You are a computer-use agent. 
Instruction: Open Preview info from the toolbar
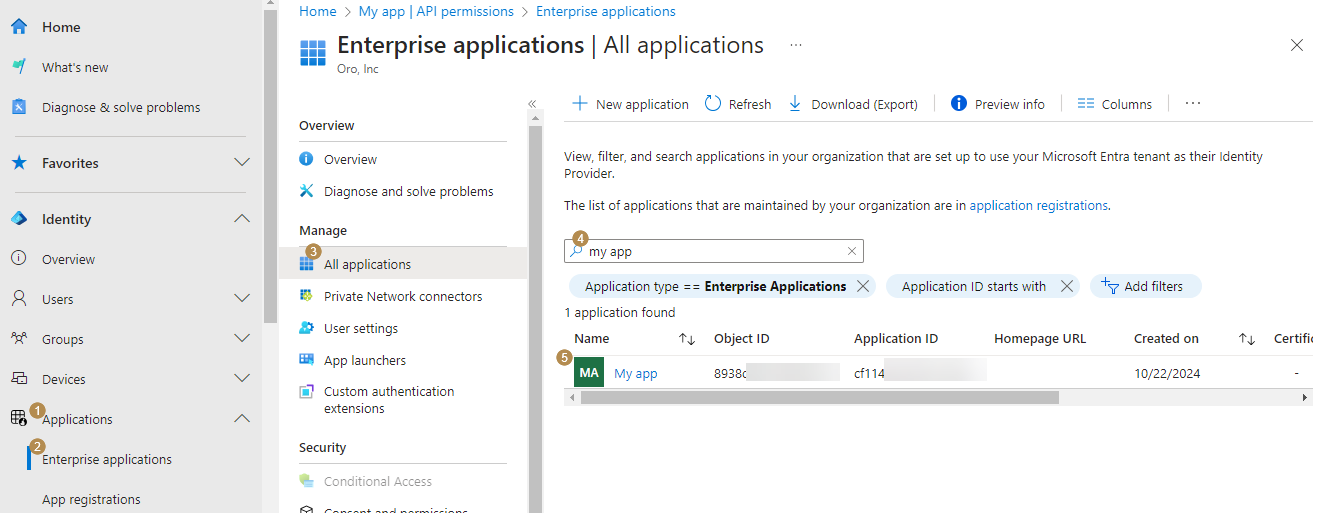click(997, 104)
